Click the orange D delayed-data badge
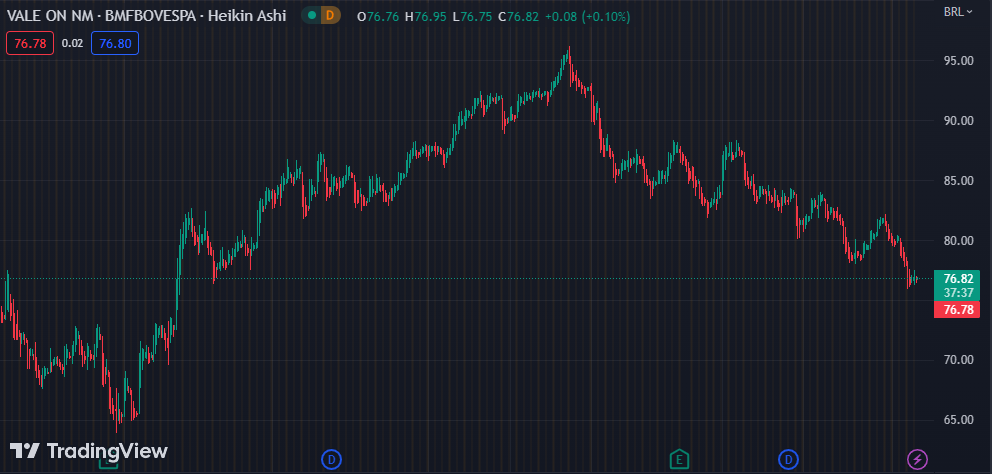Screen dimensions: 992x474 coord(330,16)
